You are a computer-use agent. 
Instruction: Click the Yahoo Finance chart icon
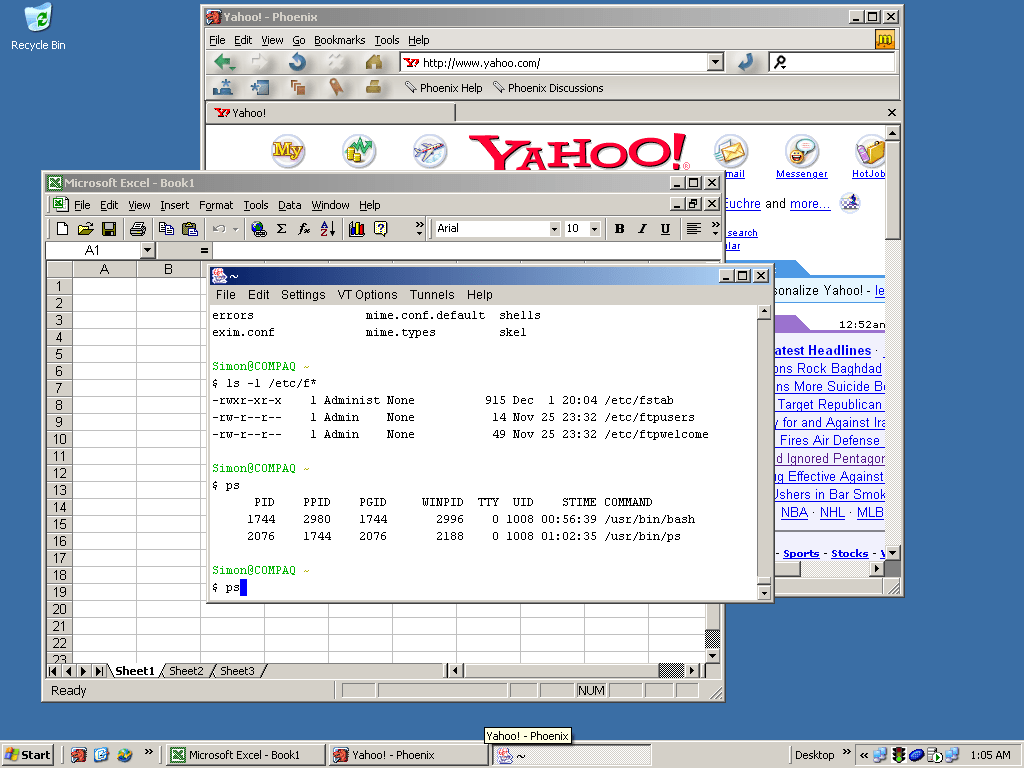point(359,151)
